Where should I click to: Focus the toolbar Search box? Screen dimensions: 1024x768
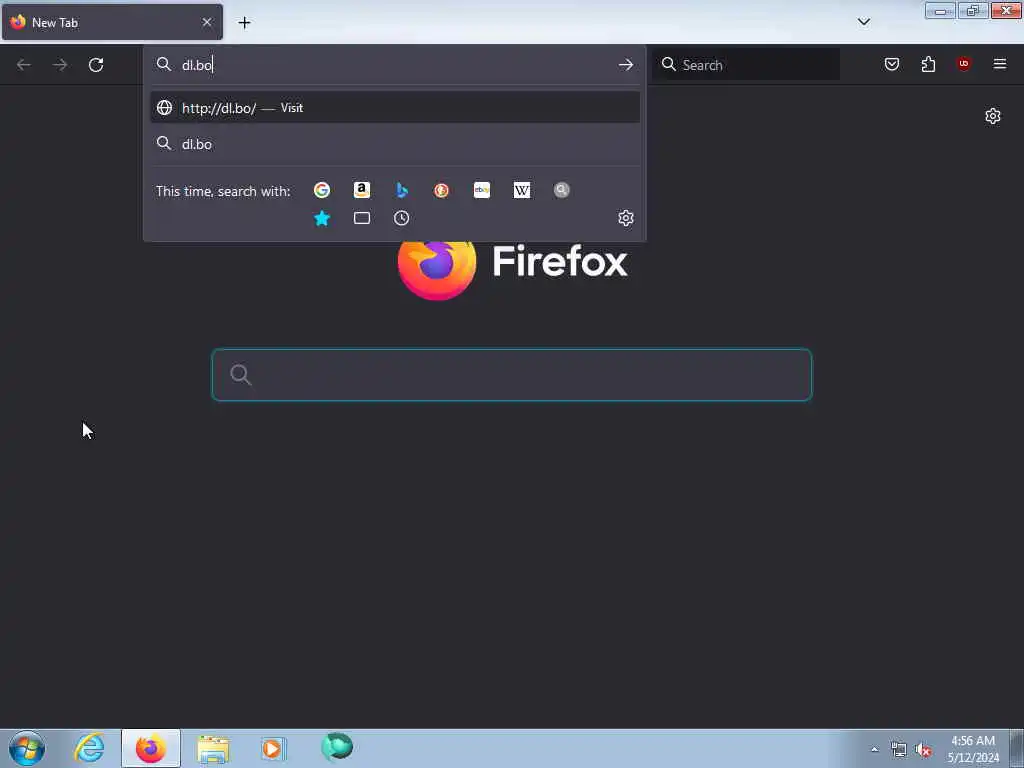pos(746,65)
